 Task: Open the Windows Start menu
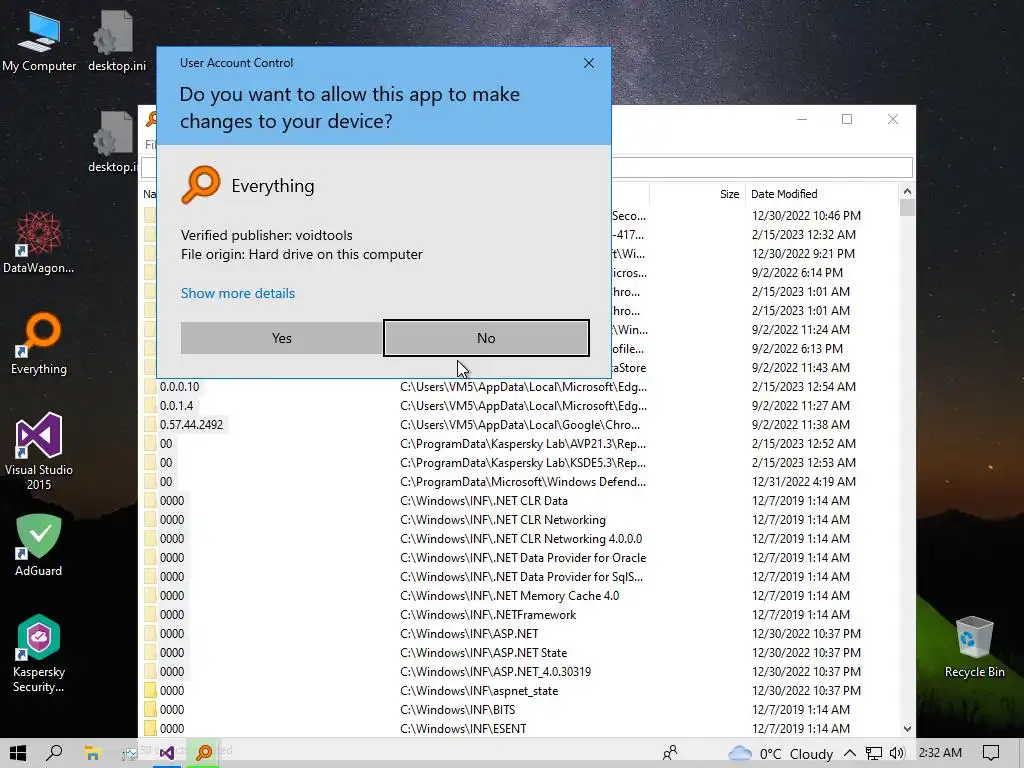(x=18, y=753)
